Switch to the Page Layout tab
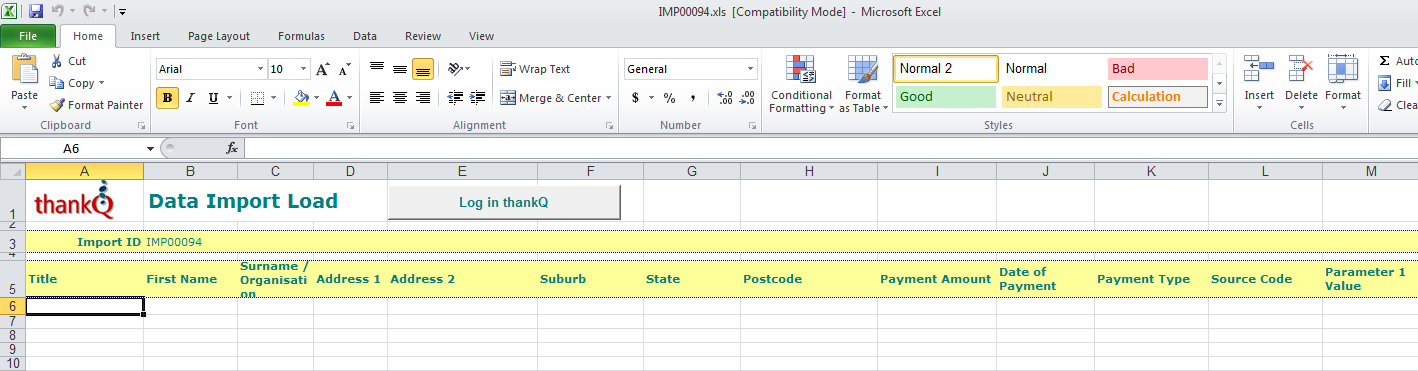 [x=219, y=36]
